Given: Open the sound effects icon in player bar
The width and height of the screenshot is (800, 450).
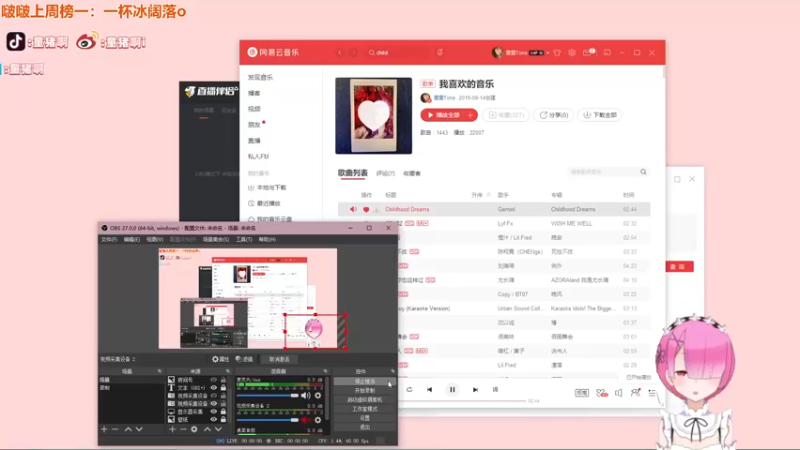Looking at the screenshot, I should click(x=602, y=393).
